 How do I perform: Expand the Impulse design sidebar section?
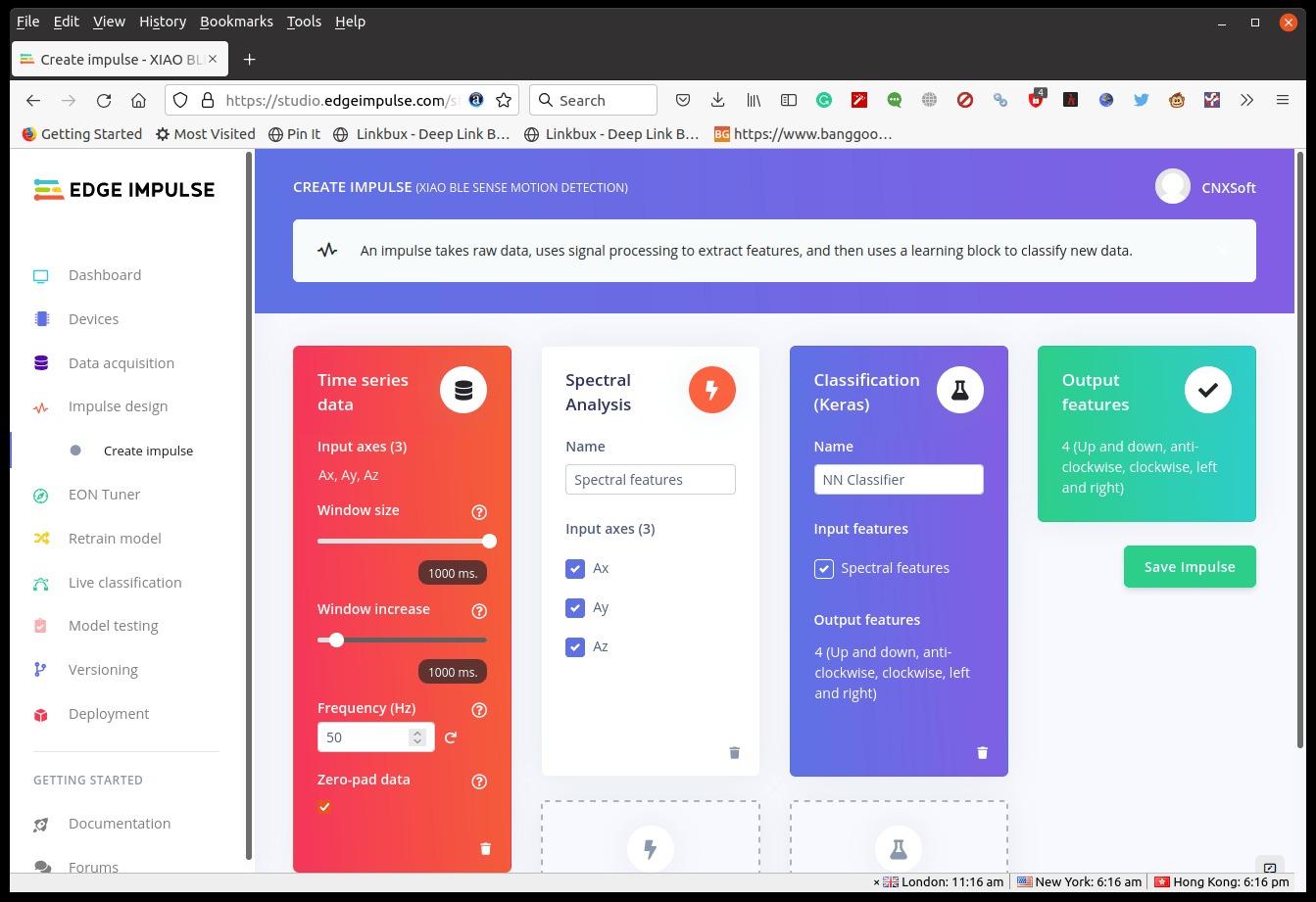point(118,406)
